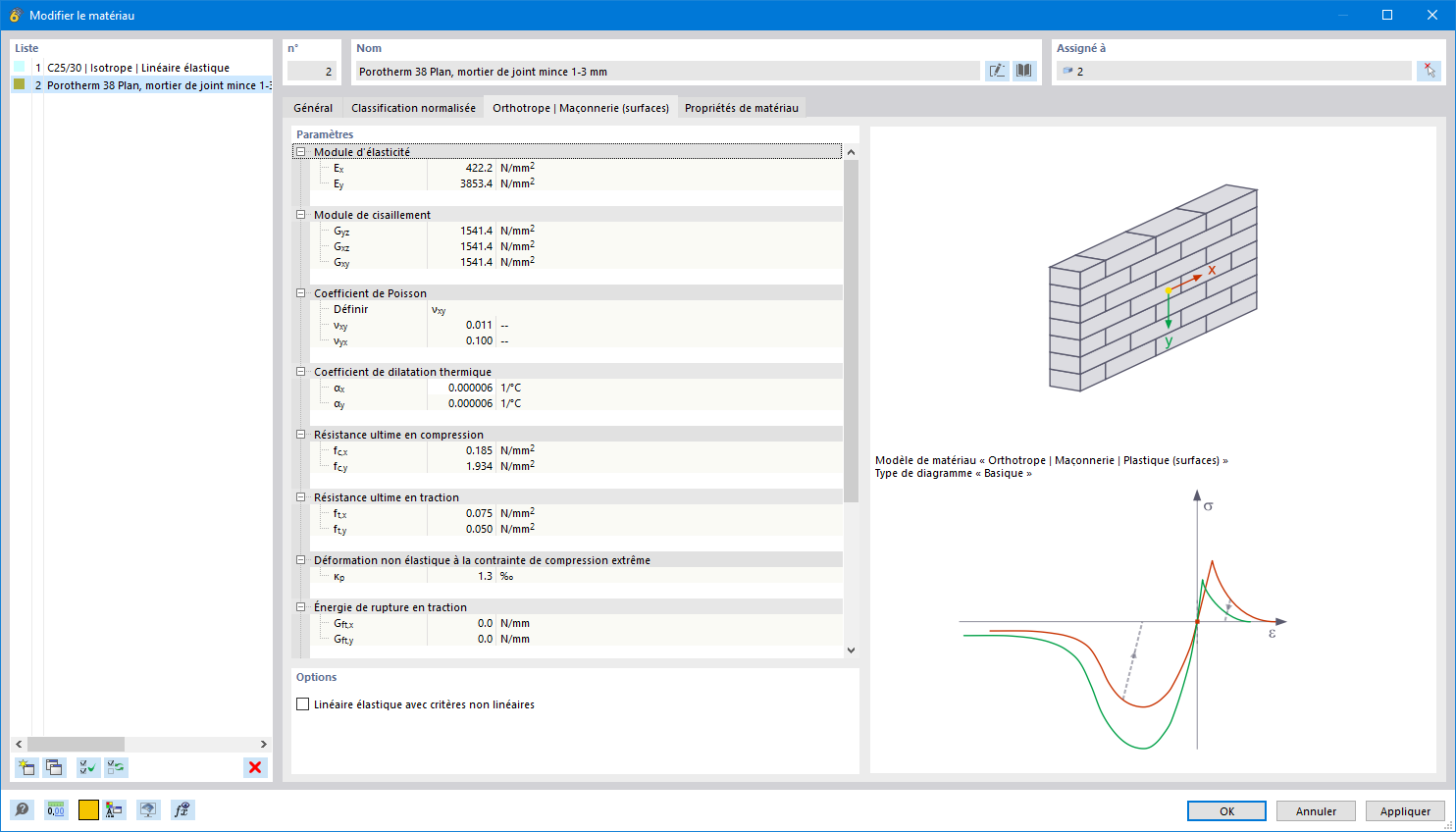
Task: Click the monitor preview icon in bottom bar
Action: click(x=148, y=809)
